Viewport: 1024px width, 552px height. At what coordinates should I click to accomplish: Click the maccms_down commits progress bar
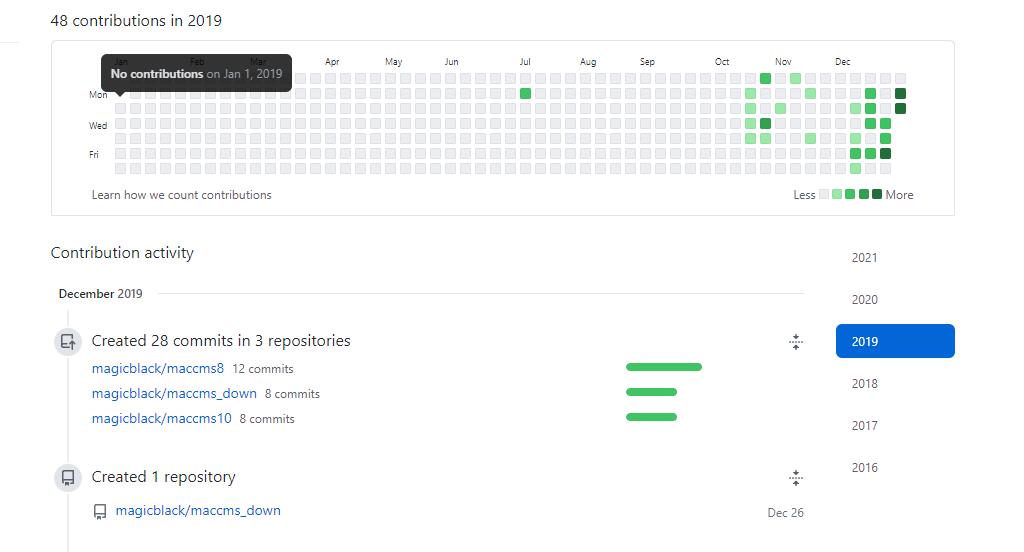(651, 392)
